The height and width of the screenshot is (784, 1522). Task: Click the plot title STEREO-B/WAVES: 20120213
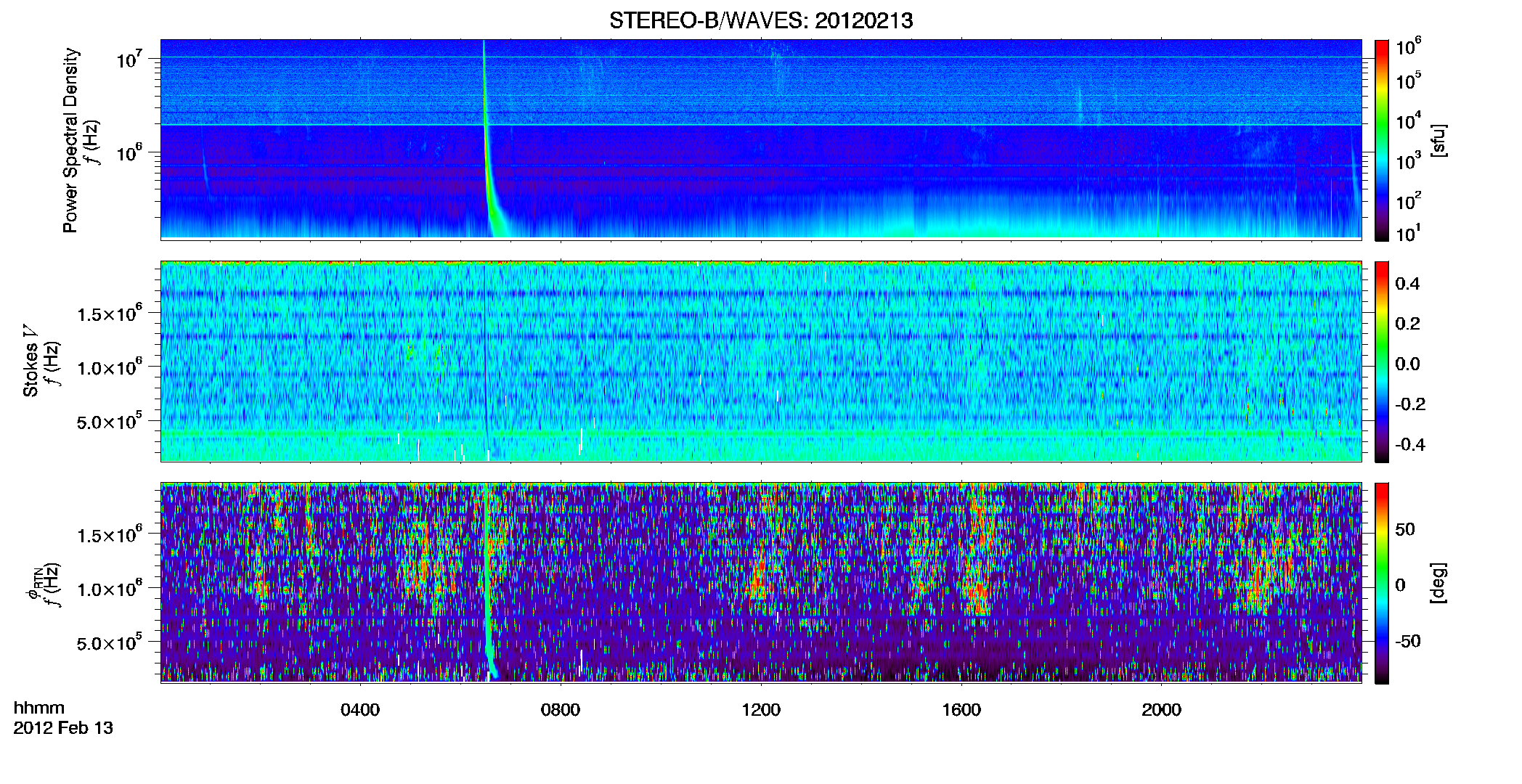pos(761,20)
